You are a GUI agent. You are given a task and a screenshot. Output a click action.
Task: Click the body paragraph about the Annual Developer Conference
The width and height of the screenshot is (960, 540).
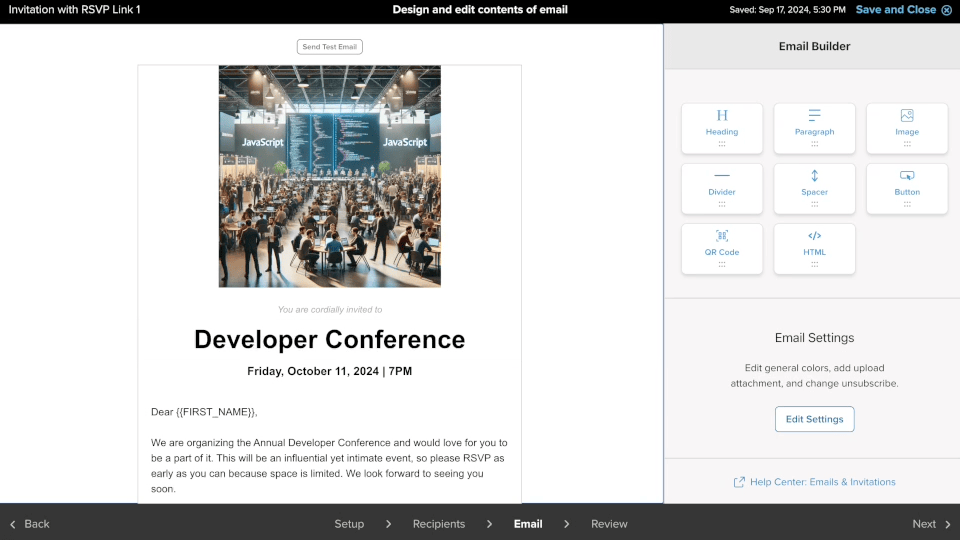coord(329,465)
